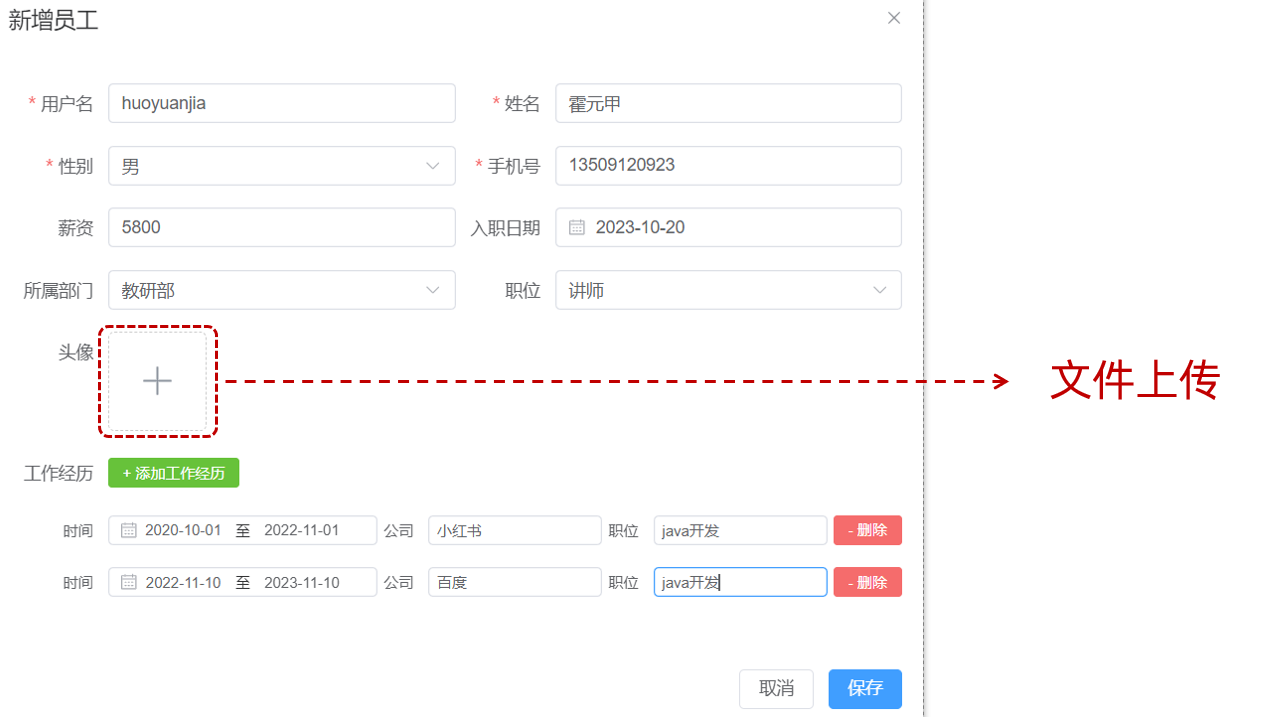Click the 公司 field containing 小红书
Image resolution: width=1280 pixels, height=717 pixels.
[515, 530]
